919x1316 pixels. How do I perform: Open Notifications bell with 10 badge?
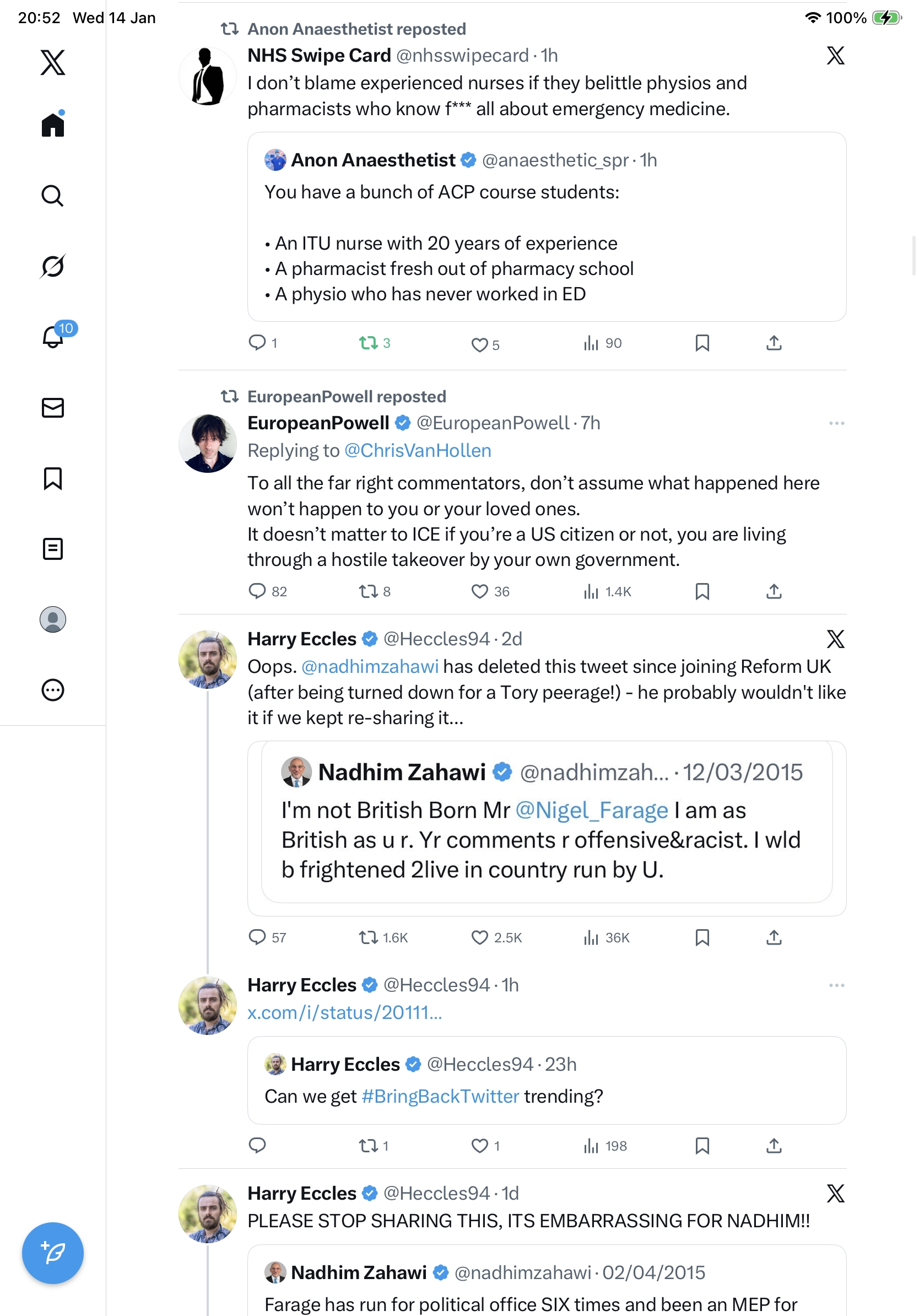(x=53, y=337)
